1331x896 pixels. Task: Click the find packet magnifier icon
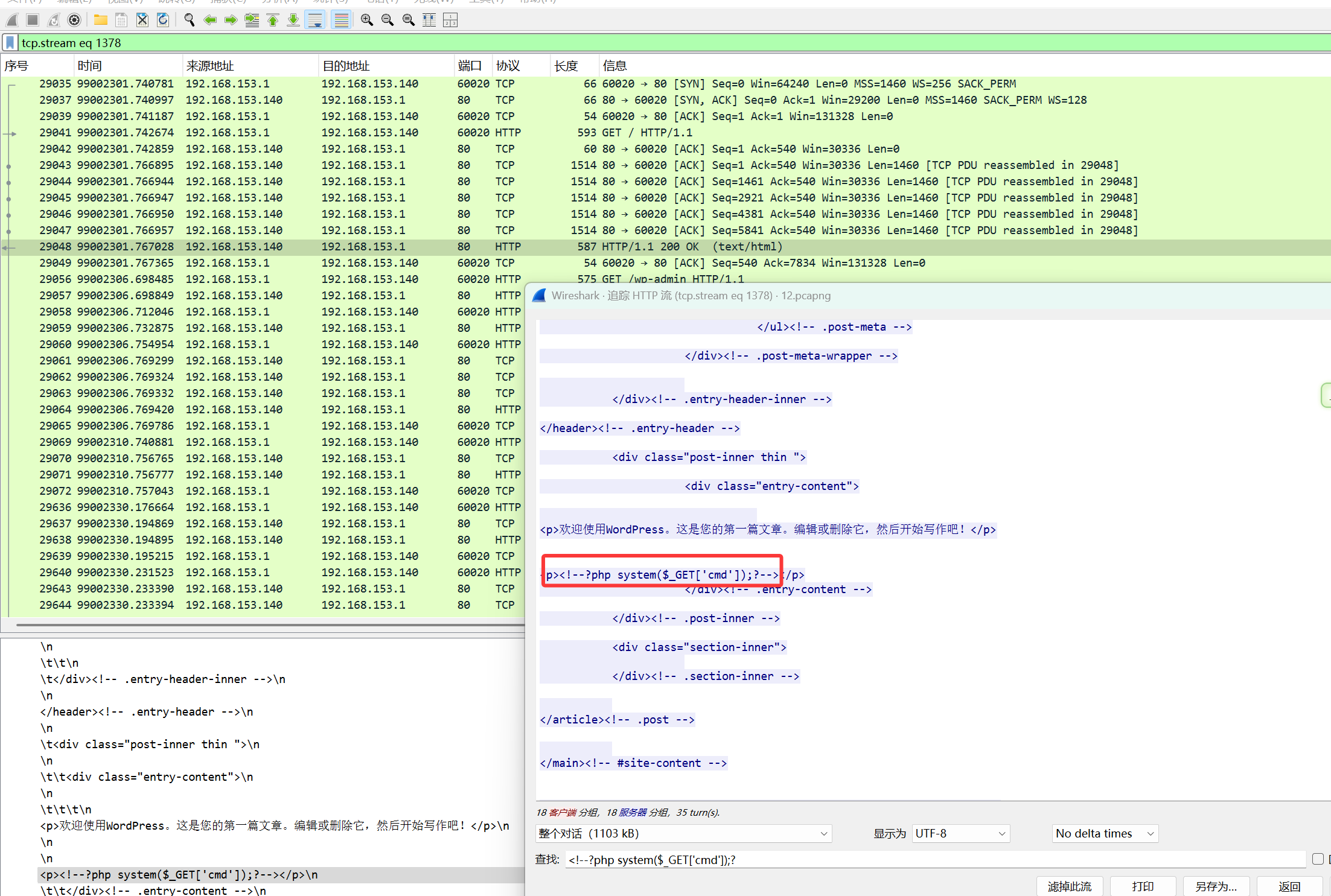click(x=189, y=21)
